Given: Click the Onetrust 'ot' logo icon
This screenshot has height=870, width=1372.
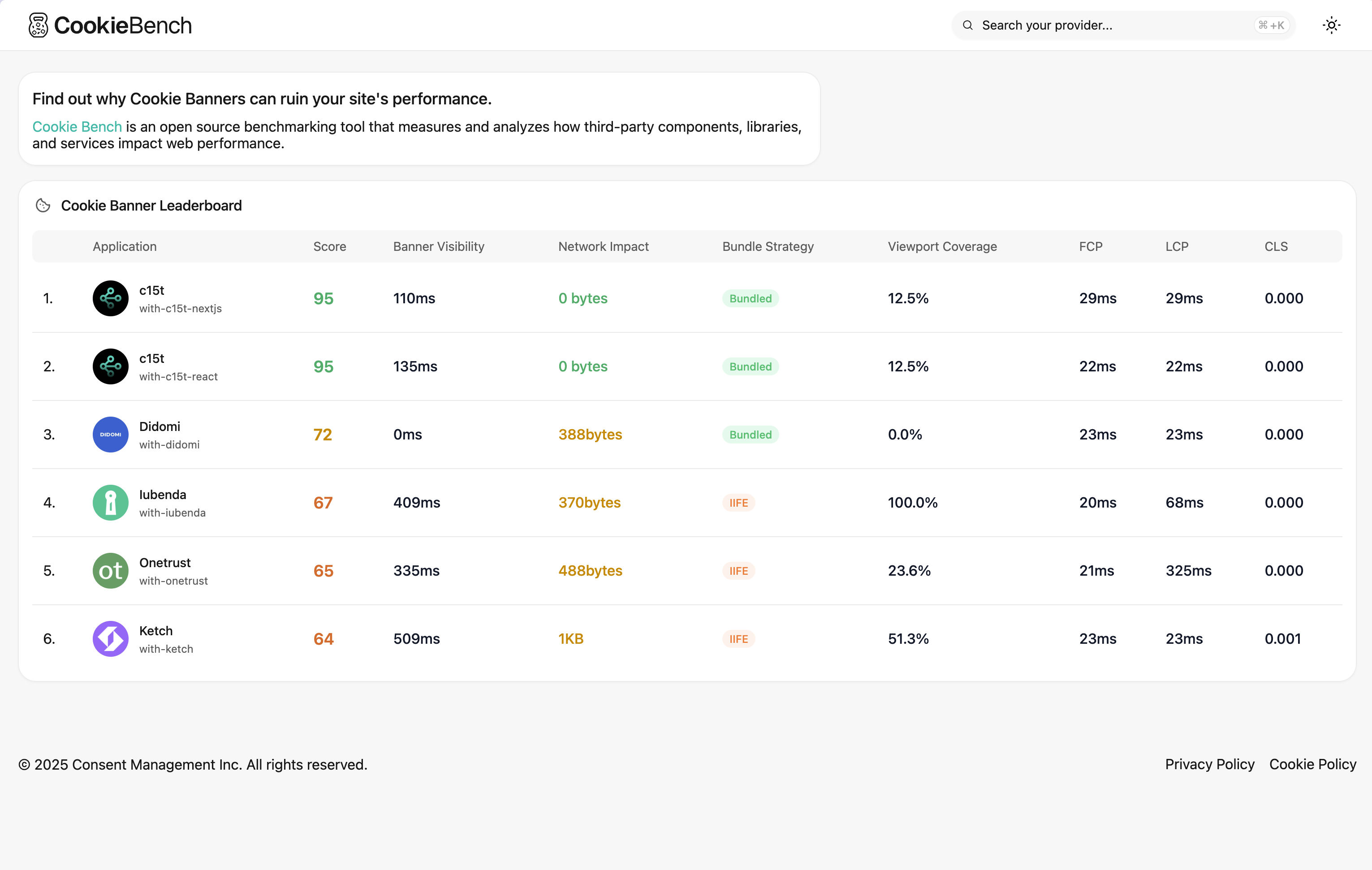Looking at the screenshot, I should click(111, 570).
